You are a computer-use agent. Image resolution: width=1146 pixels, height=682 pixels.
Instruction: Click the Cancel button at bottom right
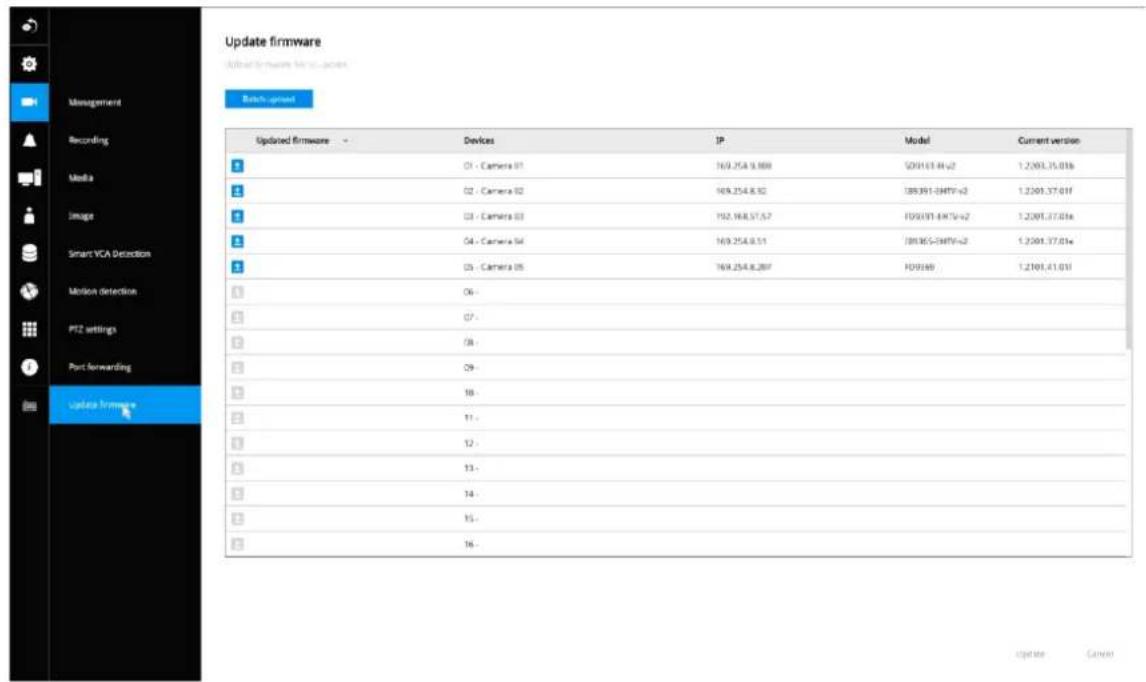point(1100,653)
